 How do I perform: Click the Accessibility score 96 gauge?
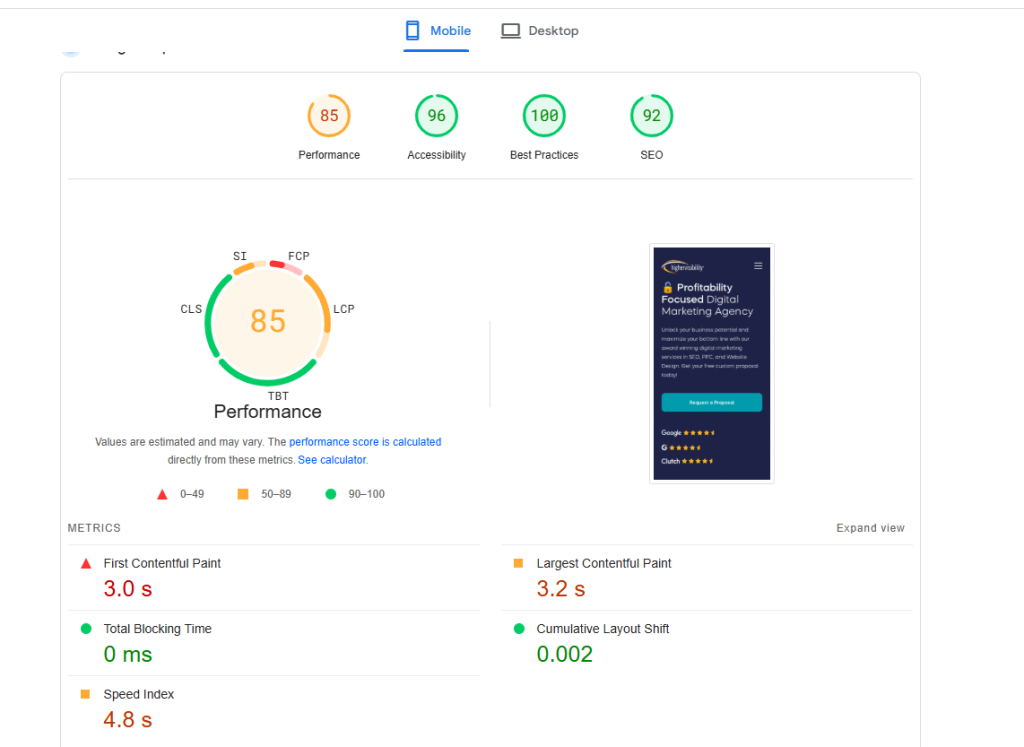click(436, 116)
